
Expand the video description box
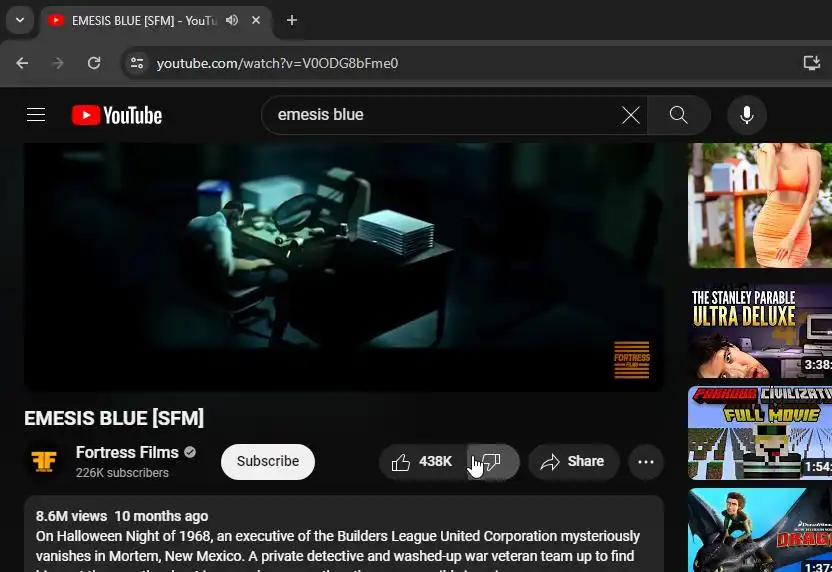(x=344, y=534)
